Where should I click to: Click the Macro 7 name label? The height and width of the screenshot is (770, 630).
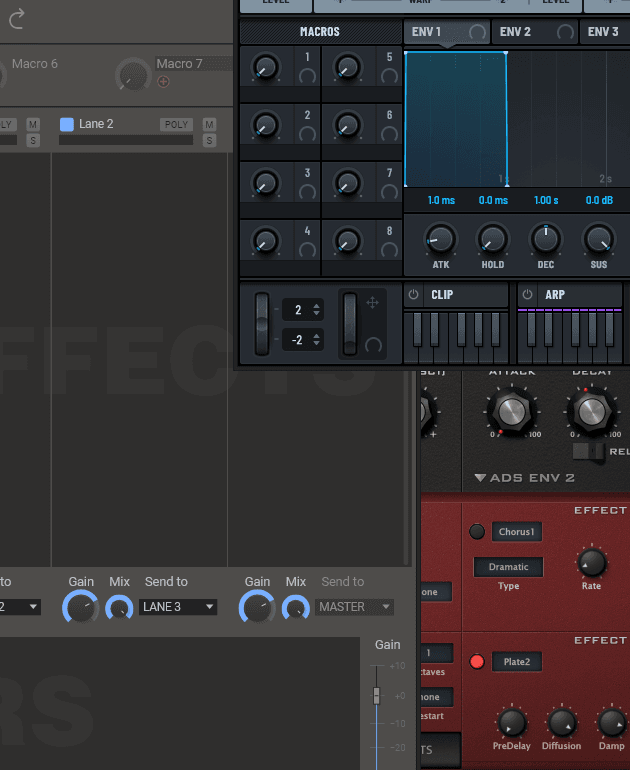(179, 64)
